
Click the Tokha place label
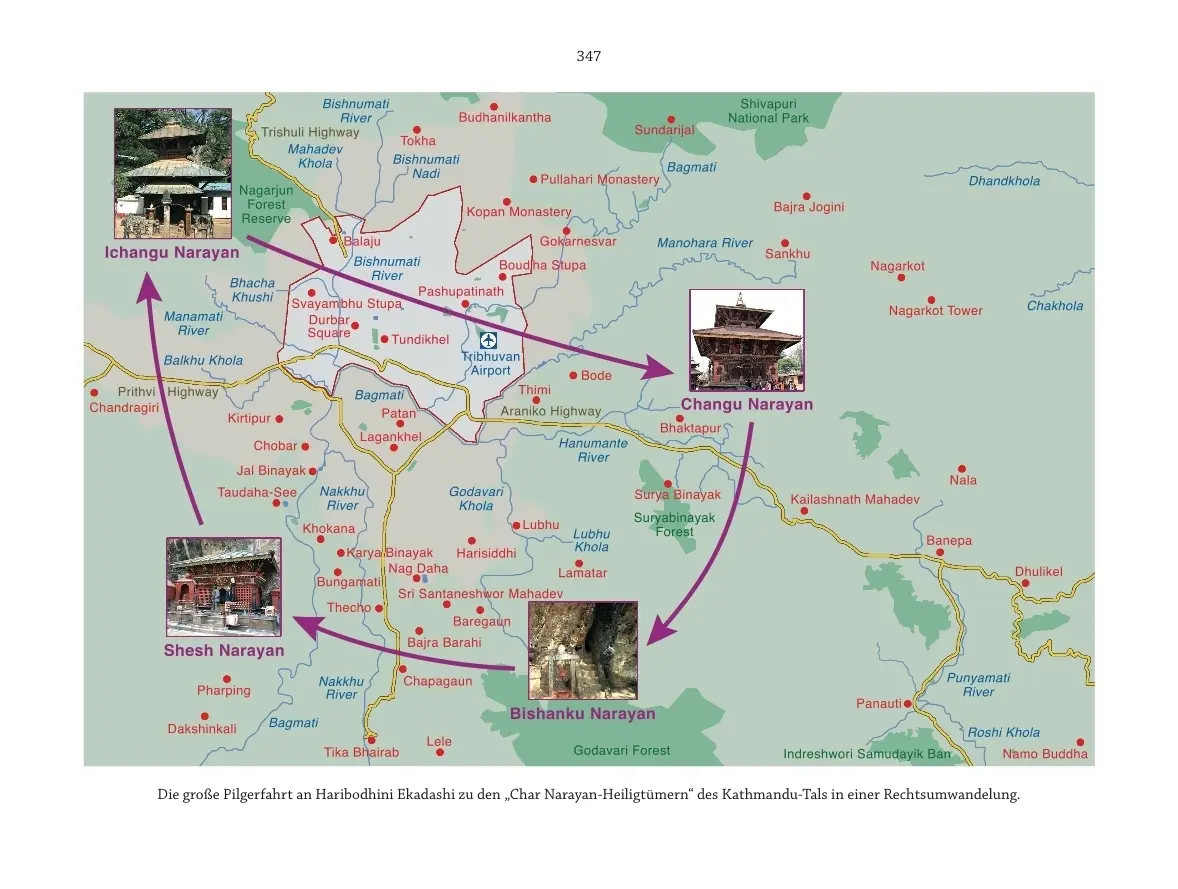click(418, 141)
